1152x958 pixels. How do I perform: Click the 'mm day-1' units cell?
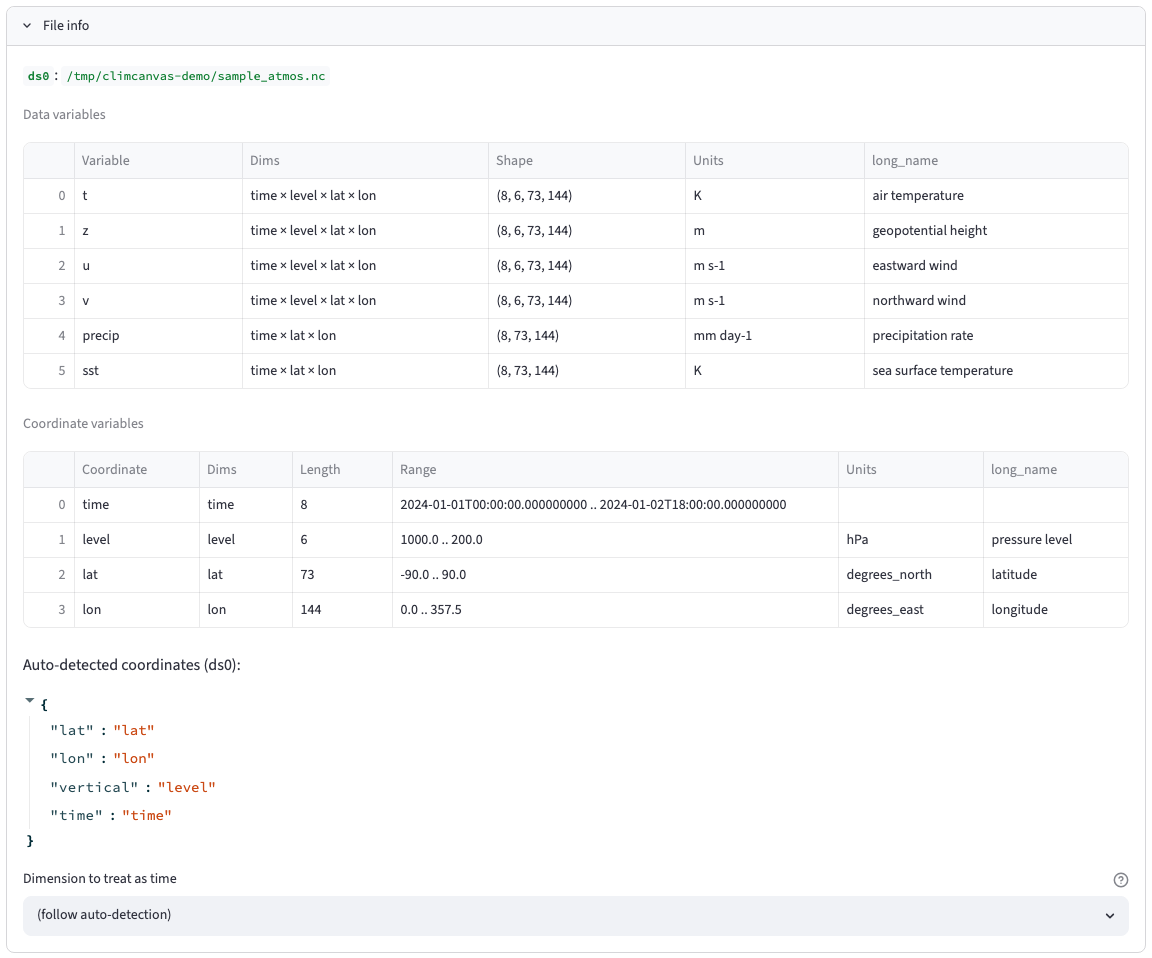[774, 336]
